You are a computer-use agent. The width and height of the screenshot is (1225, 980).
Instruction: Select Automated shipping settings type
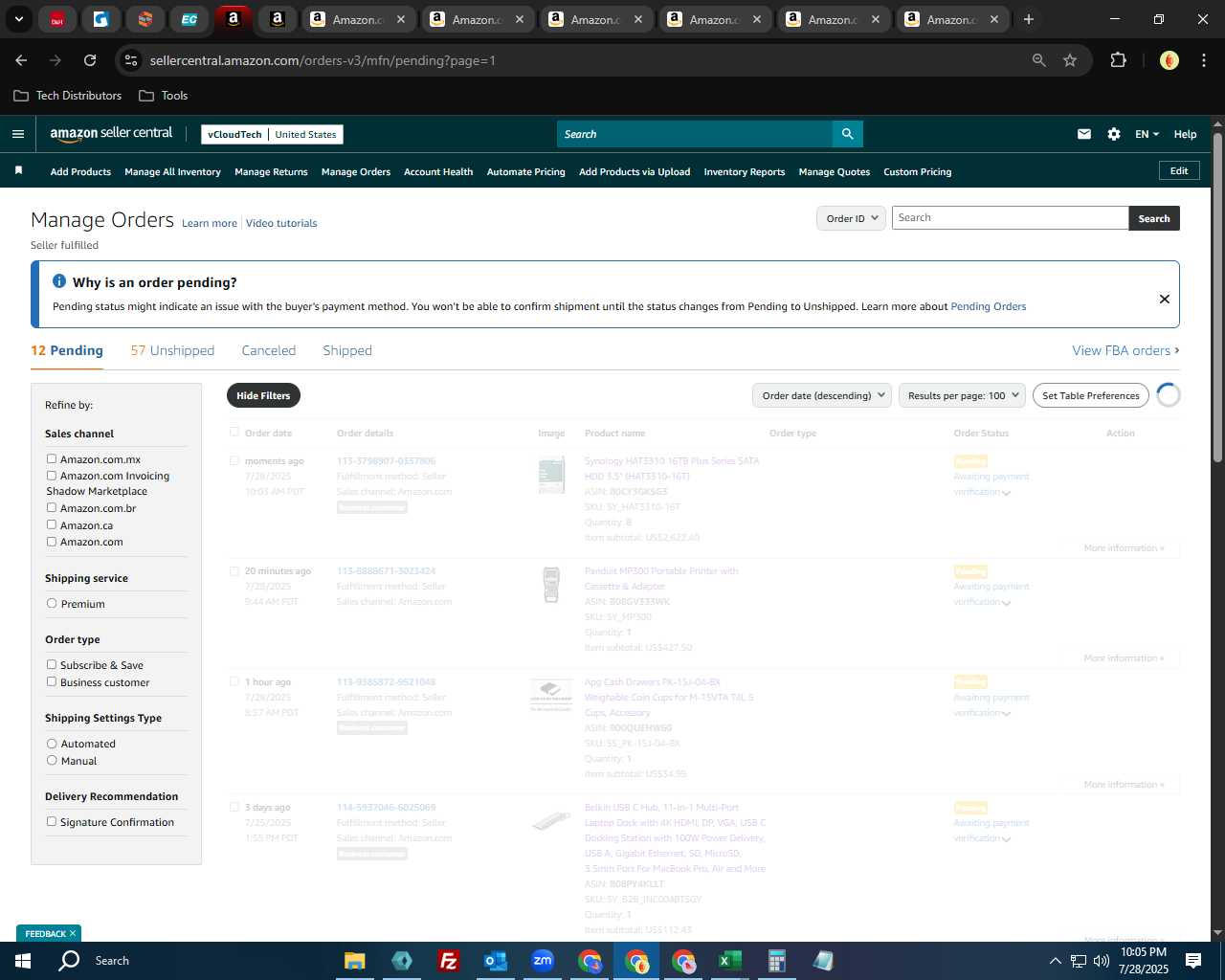click(x=52, y=744)
